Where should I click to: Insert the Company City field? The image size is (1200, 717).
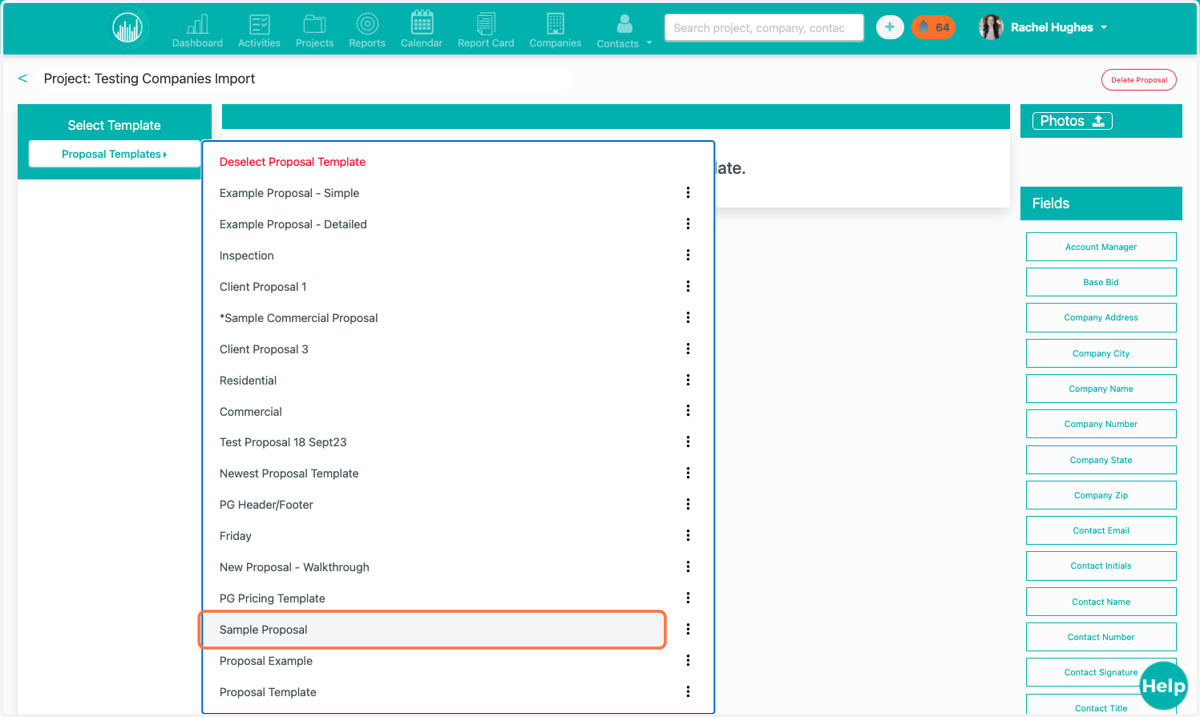click(1101, 353)
